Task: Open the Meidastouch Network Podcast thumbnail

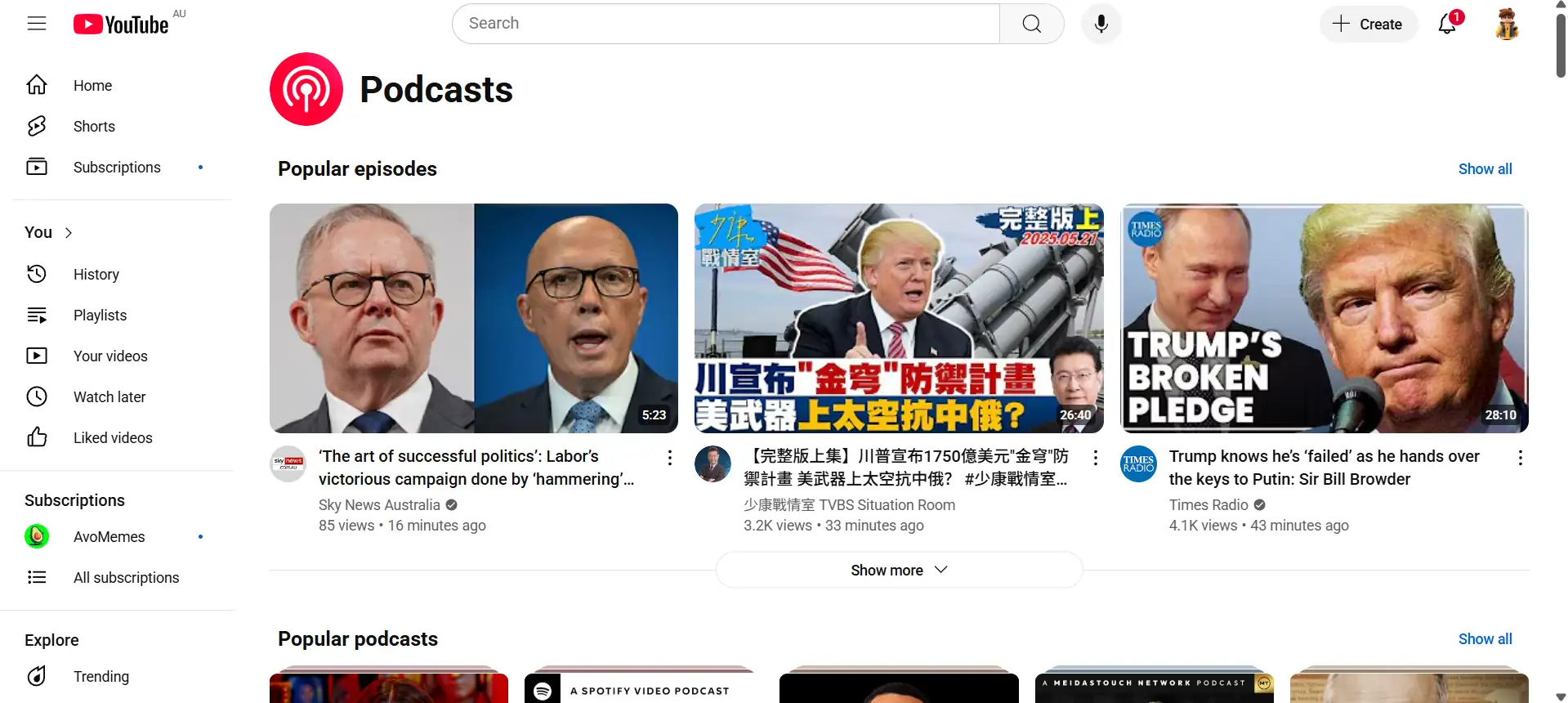Action: pos(1155,687)
